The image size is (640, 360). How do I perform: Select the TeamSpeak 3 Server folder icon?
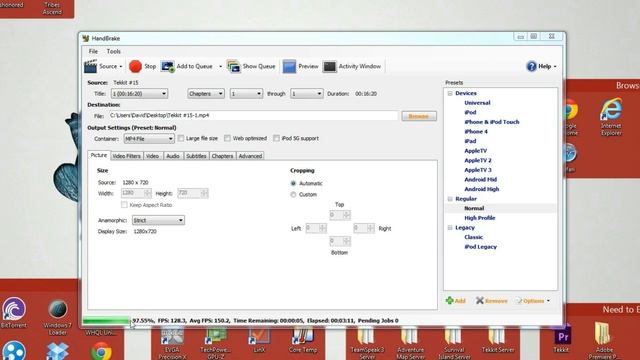[x=366, y=336]
